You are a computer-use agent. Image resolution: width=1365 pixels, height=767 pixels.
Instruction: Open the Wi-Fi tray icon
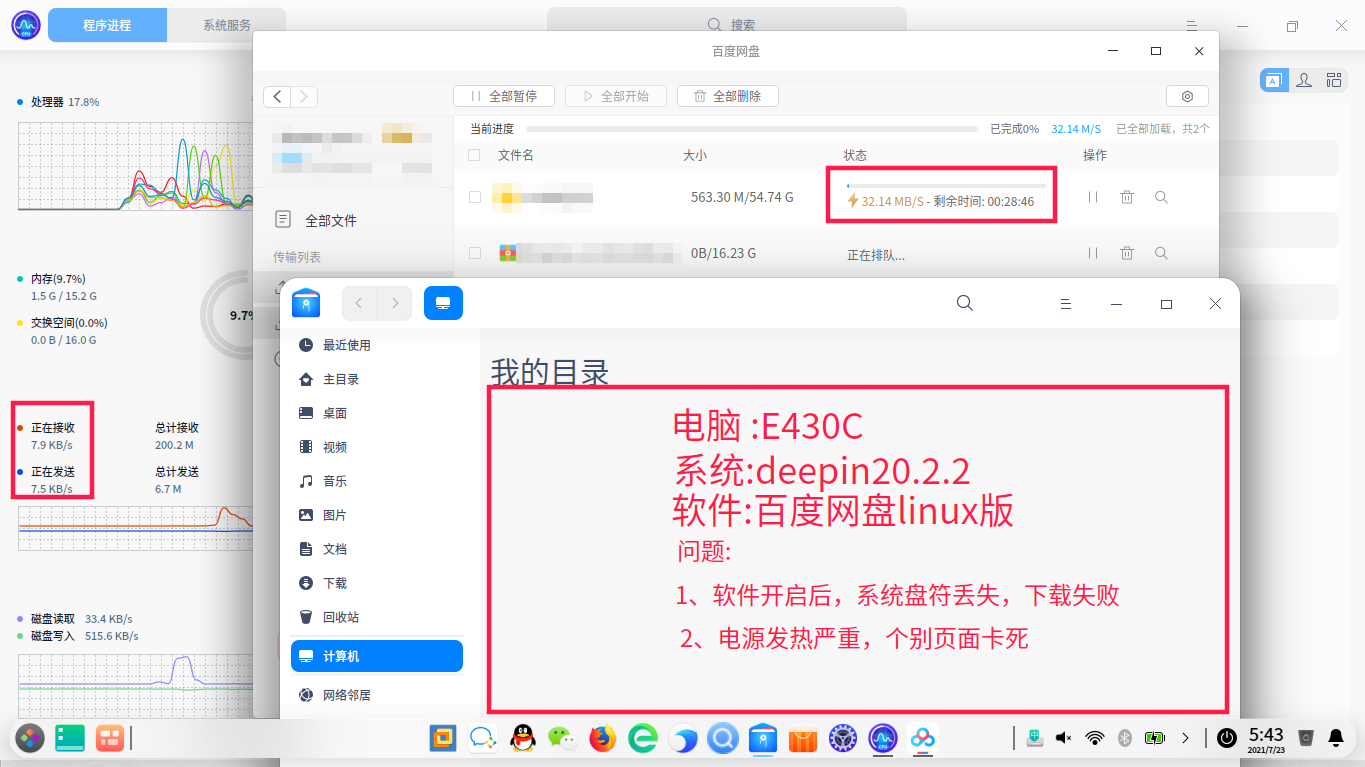[x=1095, y=738]
